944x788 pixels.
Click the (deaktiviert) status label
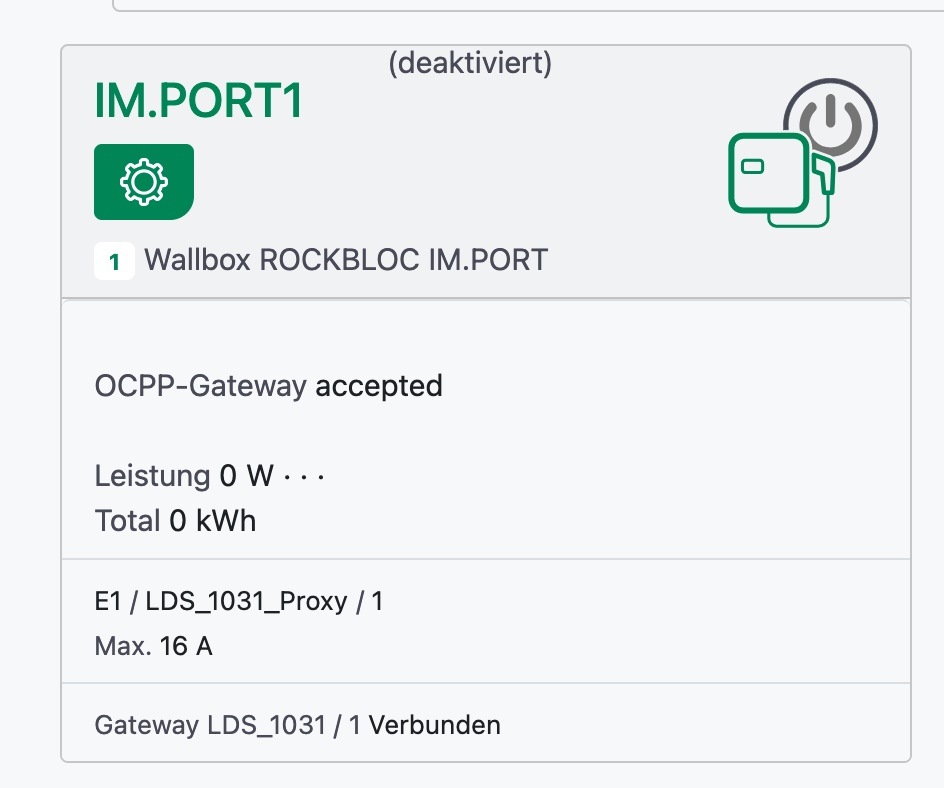click(470, 64)
